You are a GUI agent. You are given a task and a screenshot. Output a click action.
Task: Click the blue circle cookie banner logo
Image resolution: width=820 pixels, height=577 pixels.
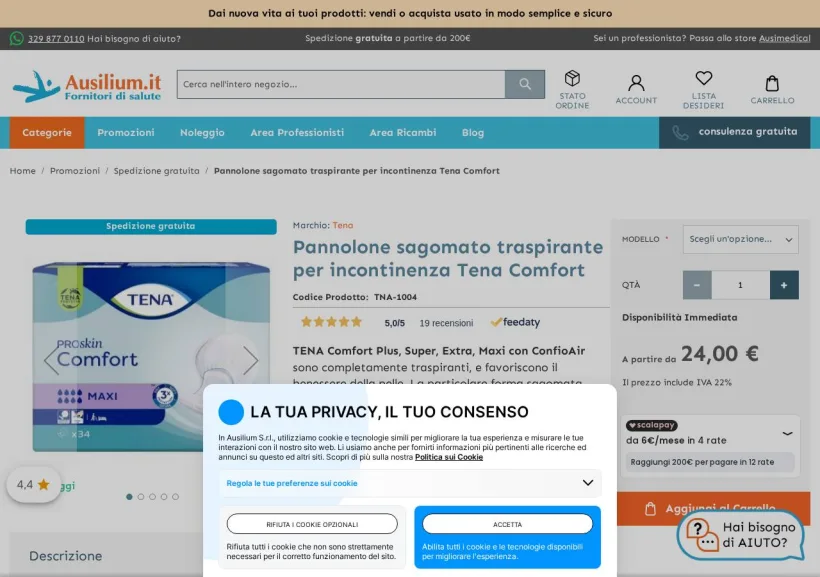coord(231,412)
